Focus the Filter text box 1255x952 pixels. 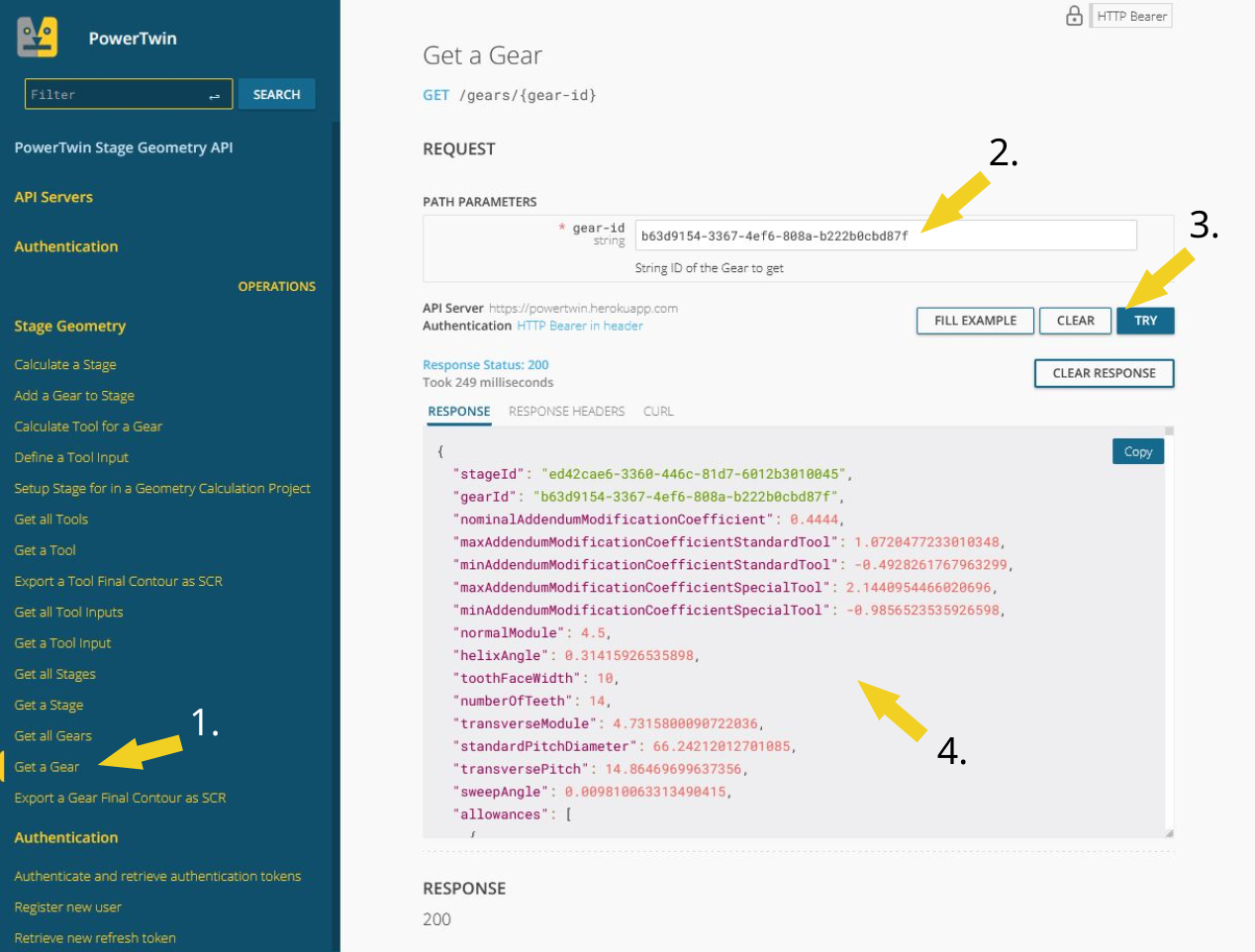tap(114, 95)
